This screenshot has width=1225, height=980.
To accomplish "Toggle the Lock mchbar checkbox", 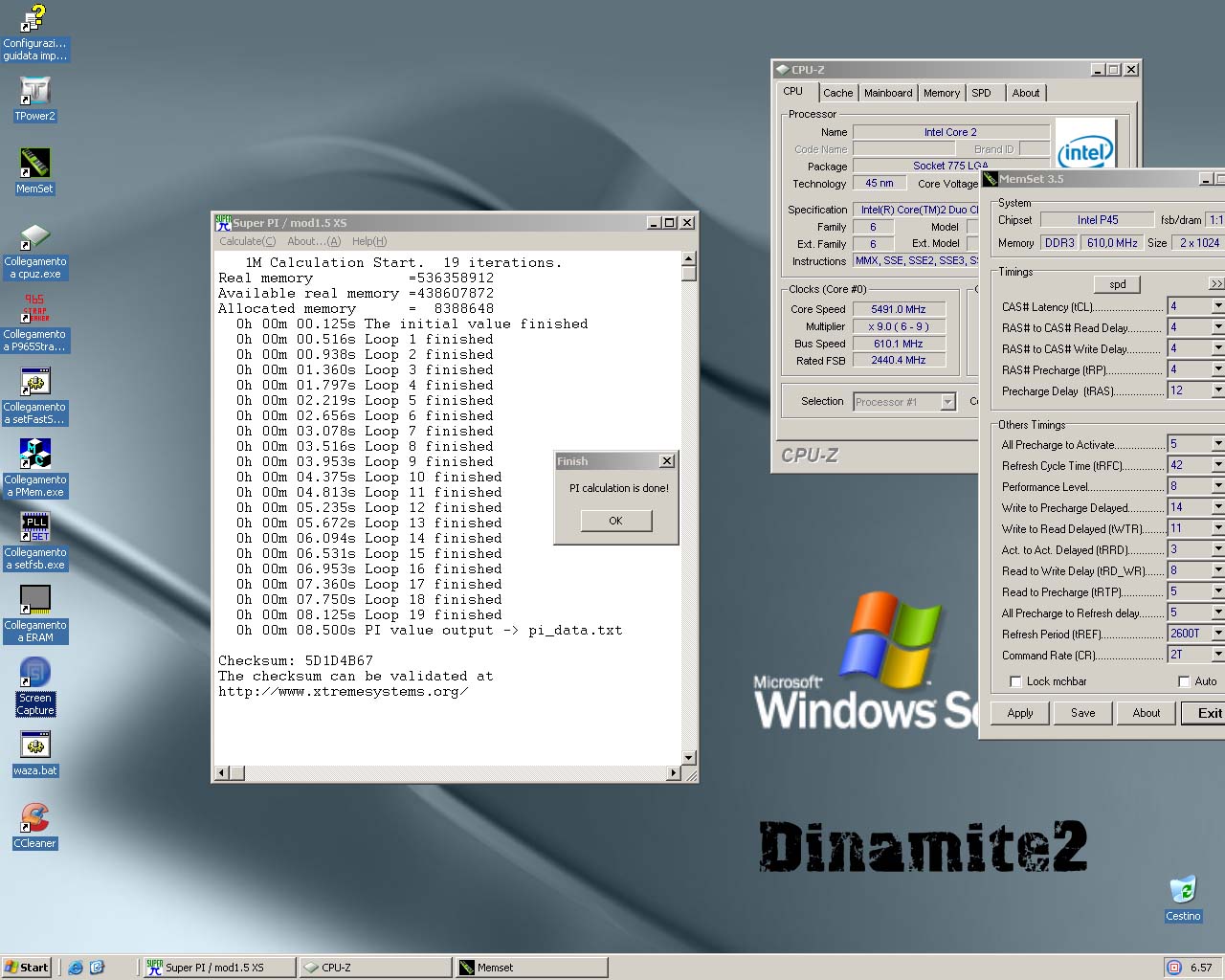I will [x=1016, y=681].
